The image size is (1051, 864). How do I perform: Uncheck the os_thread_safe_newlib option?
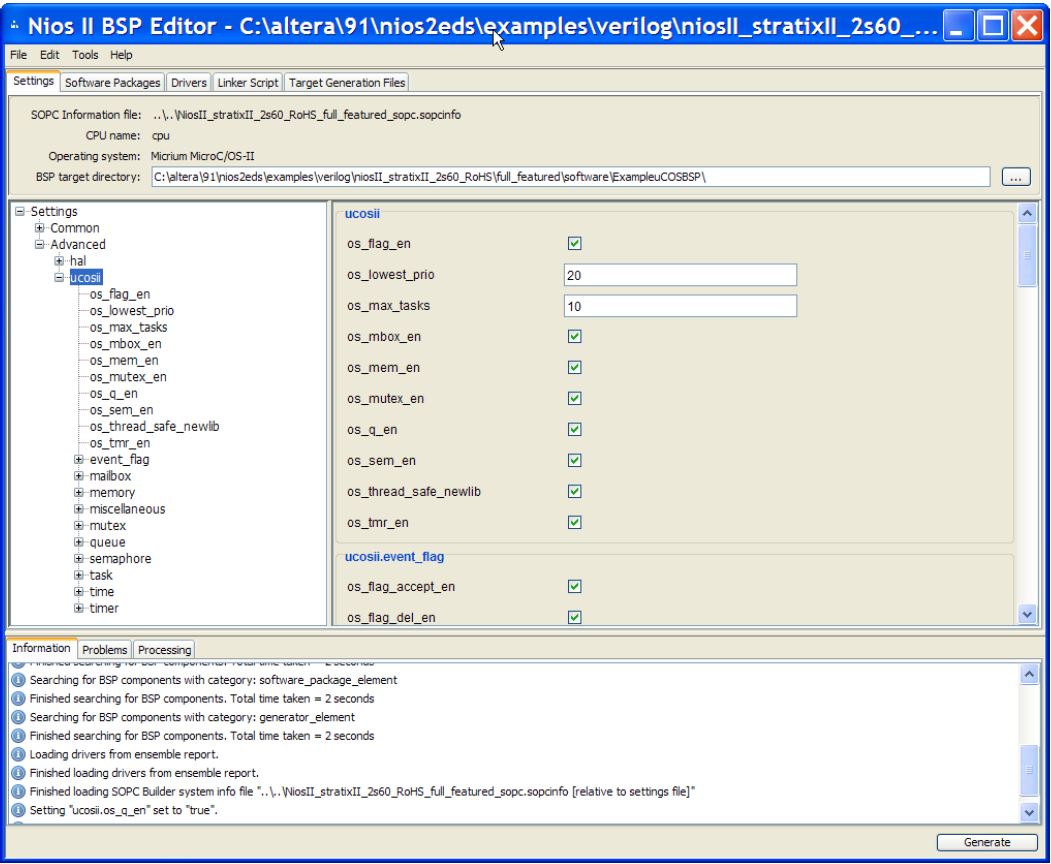(x=575, y=491)
